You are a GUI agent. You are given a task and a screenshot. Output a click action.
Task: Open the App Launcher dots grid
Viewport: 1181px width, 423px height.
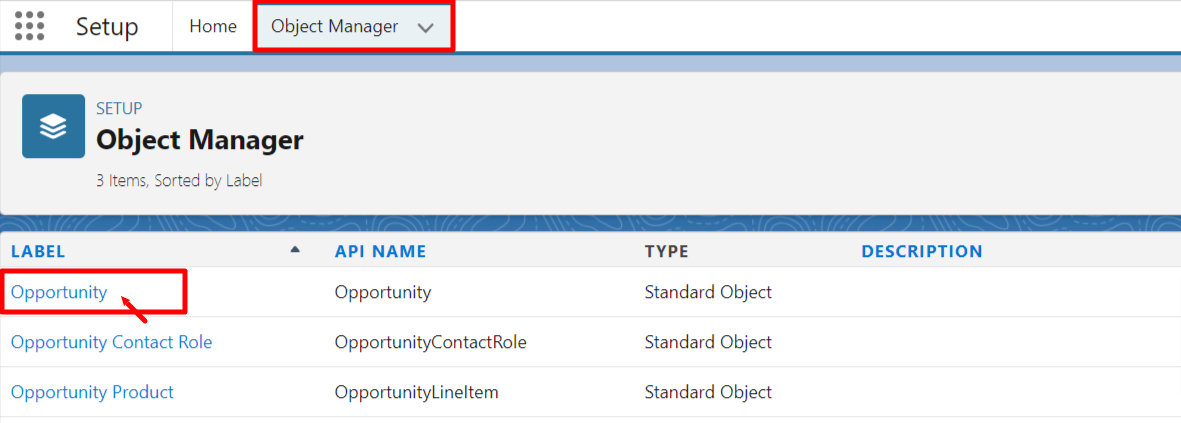(x=29, y=26)
